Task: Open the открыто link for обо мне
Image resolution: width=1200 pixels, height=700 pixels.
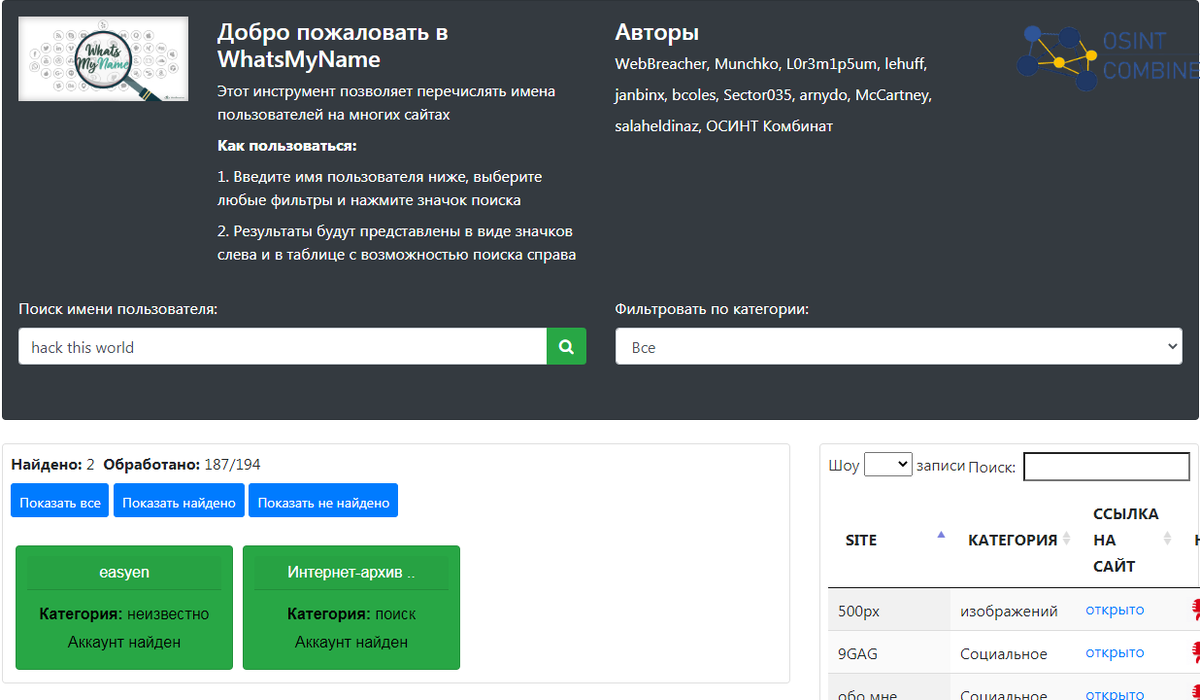Action: coord(1114,694)
